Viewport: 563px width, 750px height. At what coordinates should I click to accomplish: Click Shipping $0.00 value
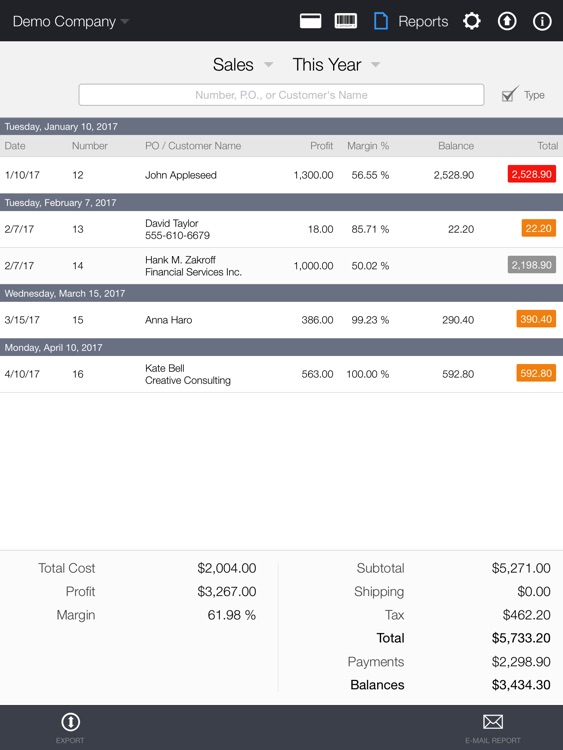(x=534, y=592)
